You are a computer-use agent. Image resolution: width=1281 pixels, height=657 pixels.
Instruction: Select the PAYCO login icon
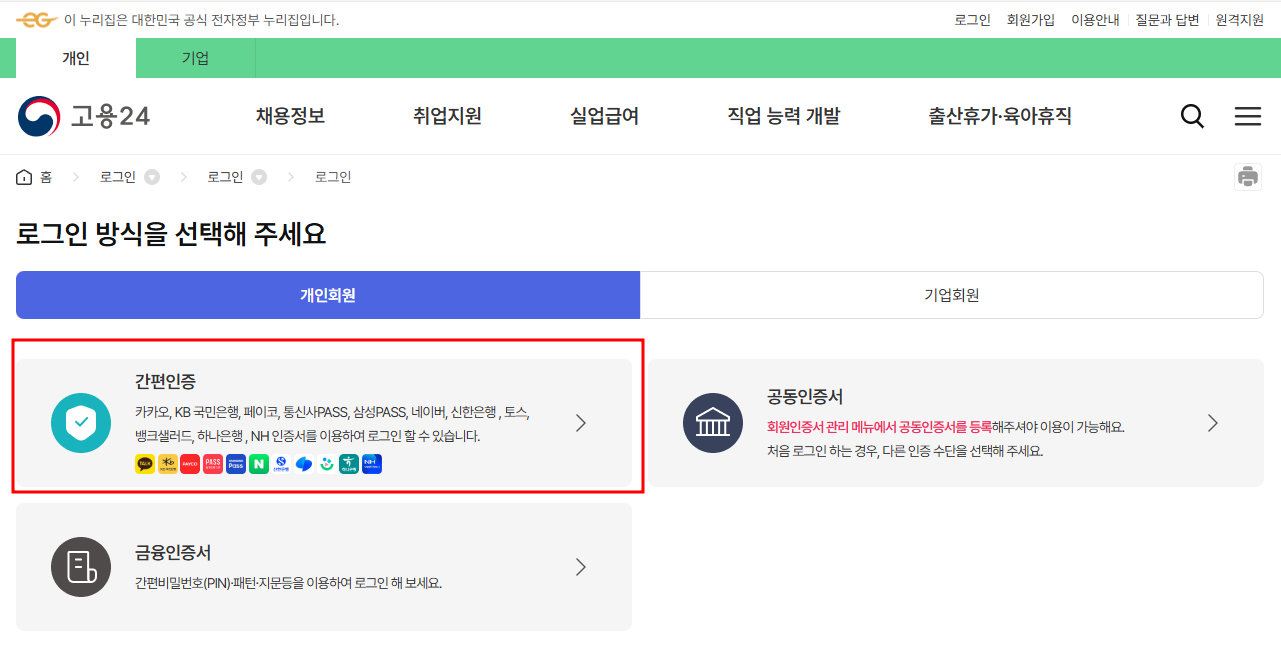pyautogui.click(x=189, y=463)
